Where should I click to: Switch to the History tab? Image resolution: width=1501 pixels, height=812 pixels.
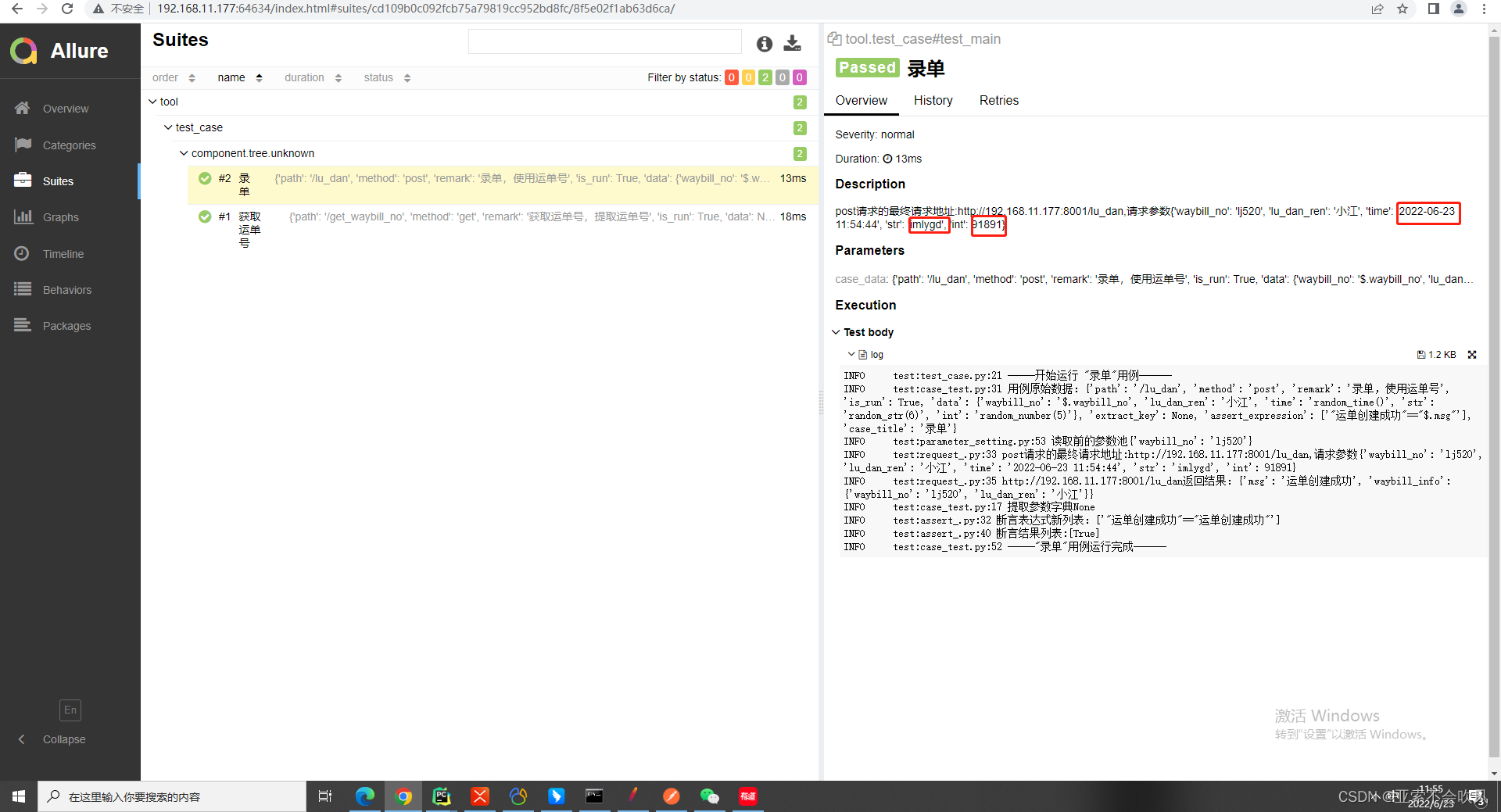tap(933, 100)
